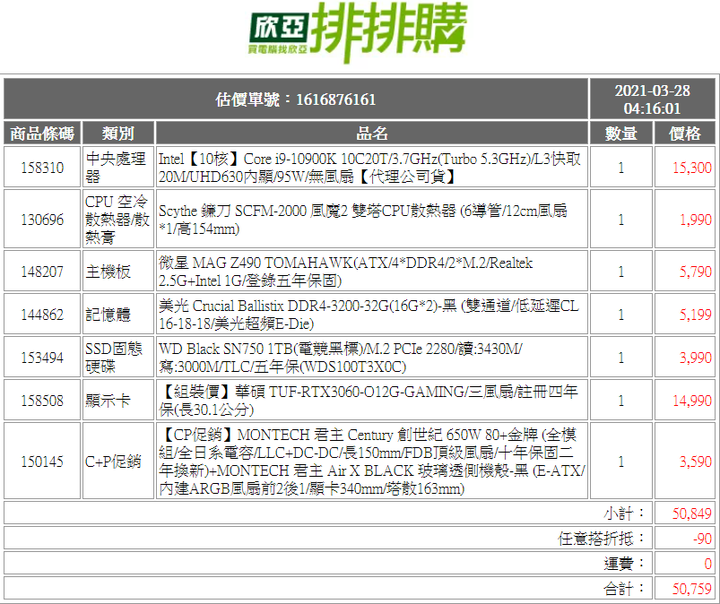The image size is (720, 604).
Task: Click quantity 1 in the MONTECH combo row
Action: (621, 461)
